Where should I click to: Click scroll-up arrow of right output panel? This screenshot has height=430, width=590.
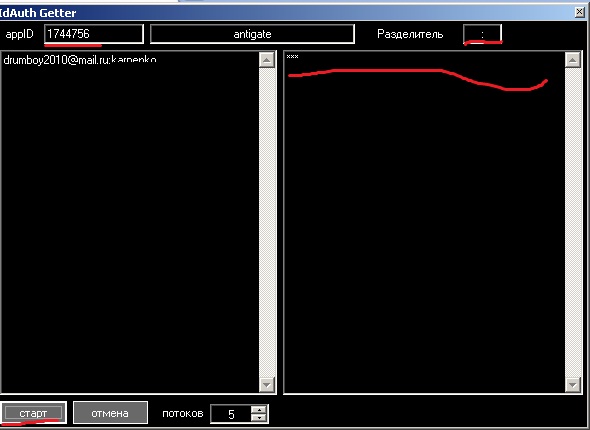coord(573,60)
